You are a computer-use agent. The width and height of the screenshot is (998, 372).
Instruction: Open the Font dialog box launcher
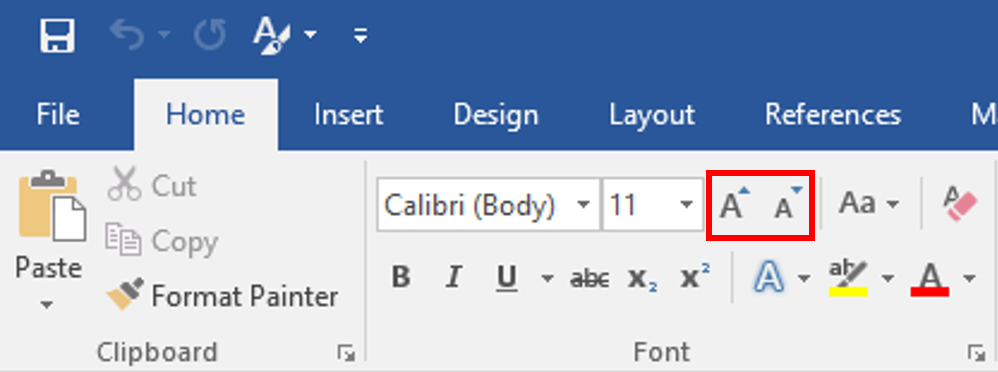click(x=974, y=352)
